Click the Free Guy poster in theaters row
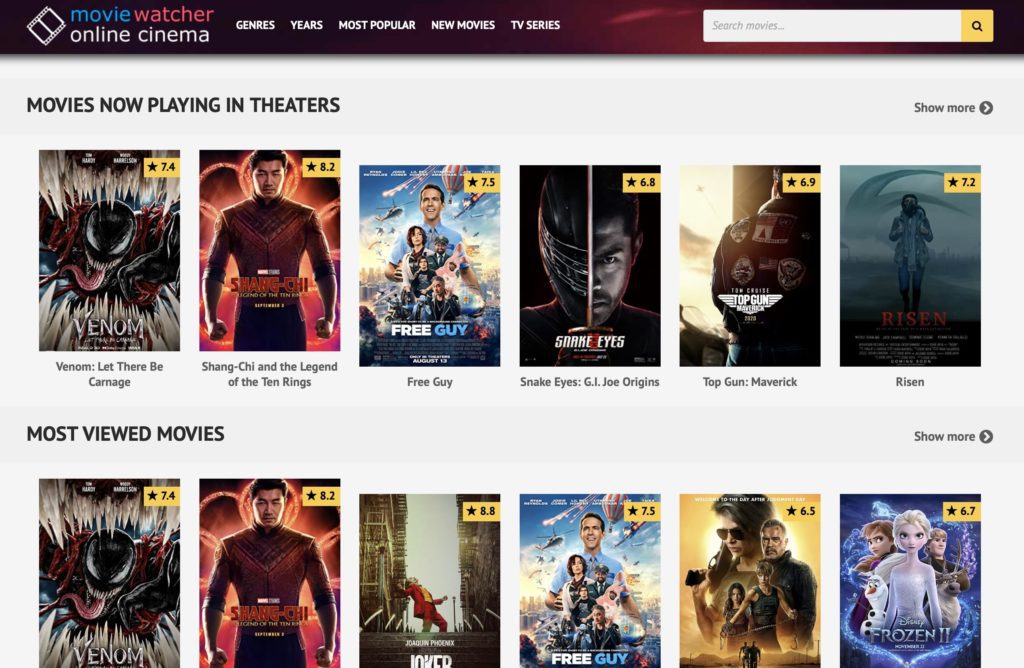1024x668 pixels. coord(430,266)
